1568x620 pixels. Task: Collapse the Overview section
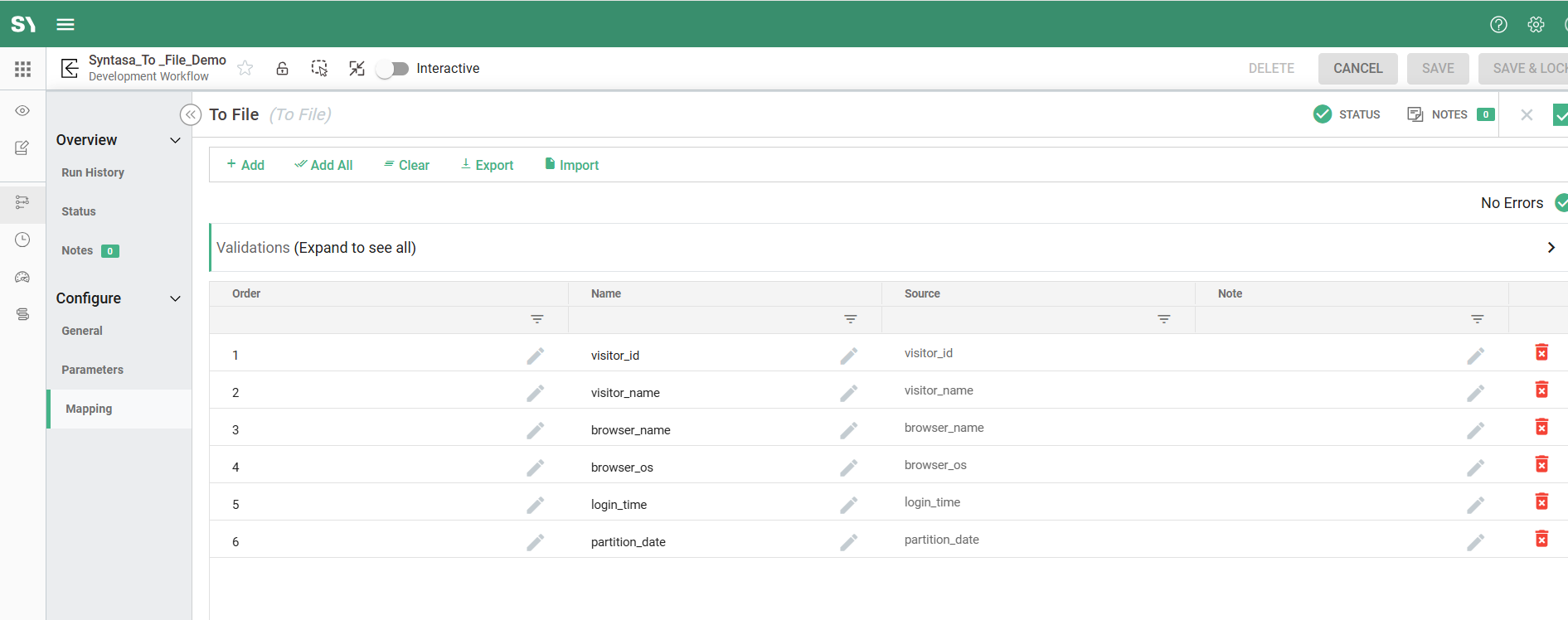click(175, 140)
